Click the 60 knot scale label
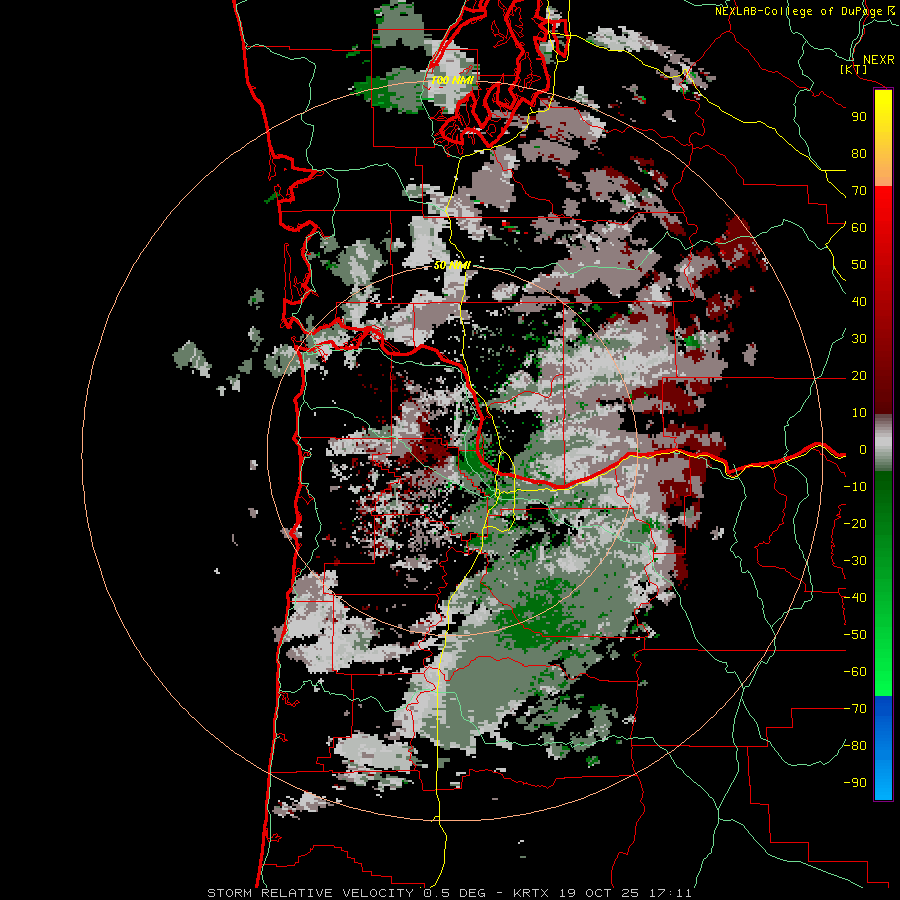 (x=859, y=228)
